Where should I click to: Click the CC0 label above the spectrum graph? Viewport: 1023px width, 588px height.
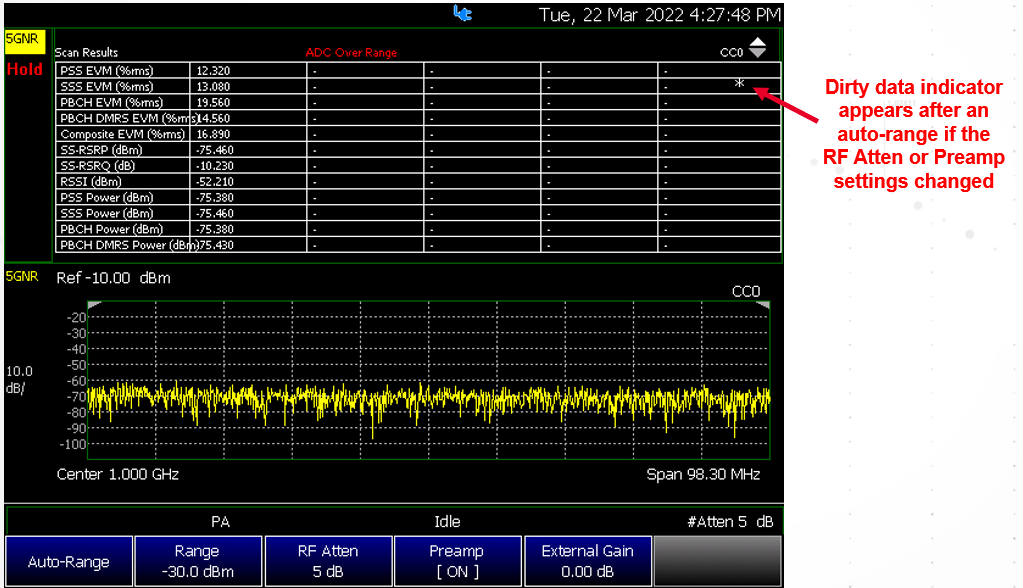[x=746, y=291]
